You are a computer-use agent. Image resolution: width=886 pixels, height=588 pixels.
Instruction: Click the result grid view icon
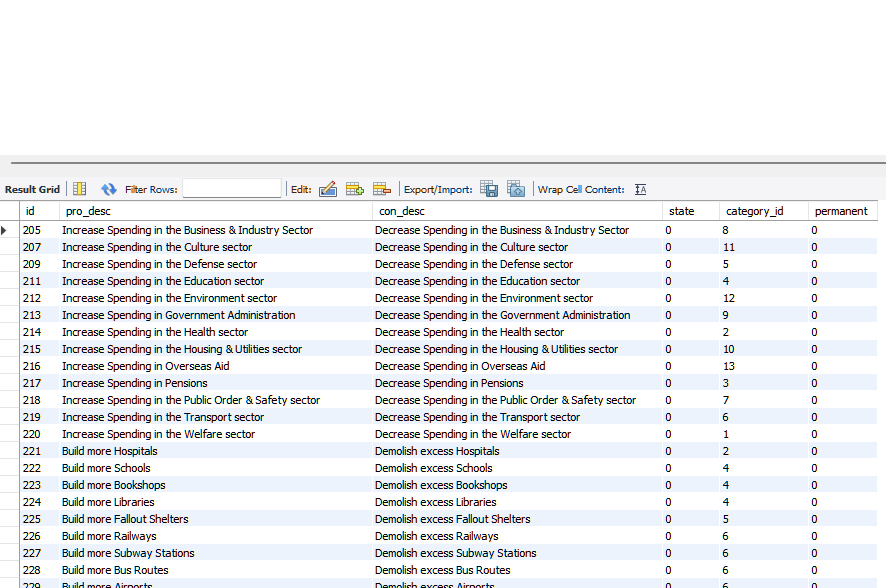[x=80, y=189]
